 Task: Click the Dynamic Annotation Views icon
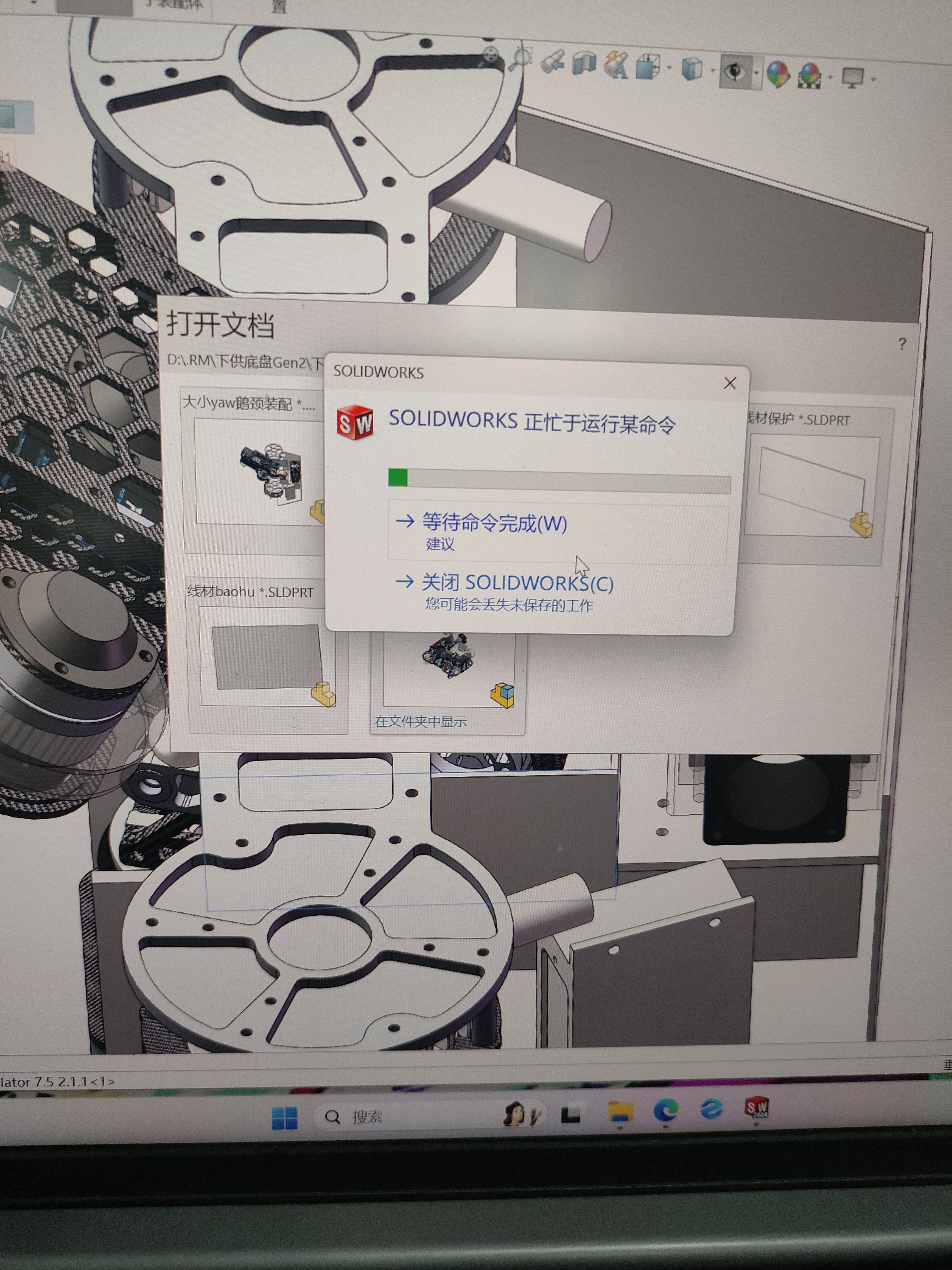[x=616, y=64]
